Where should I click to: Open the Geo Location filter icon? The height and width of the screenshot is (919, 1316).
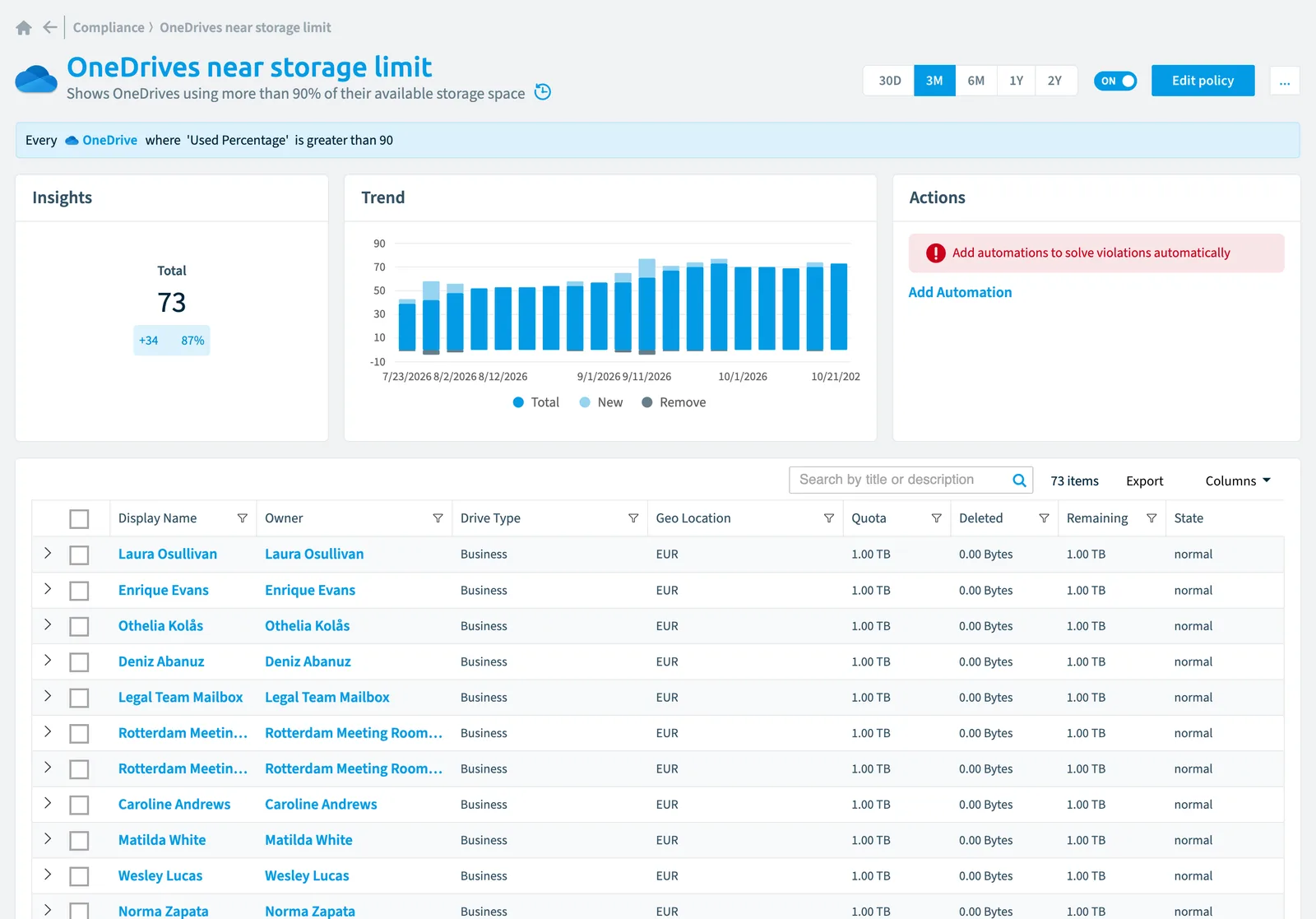click(x=829, y=518)
